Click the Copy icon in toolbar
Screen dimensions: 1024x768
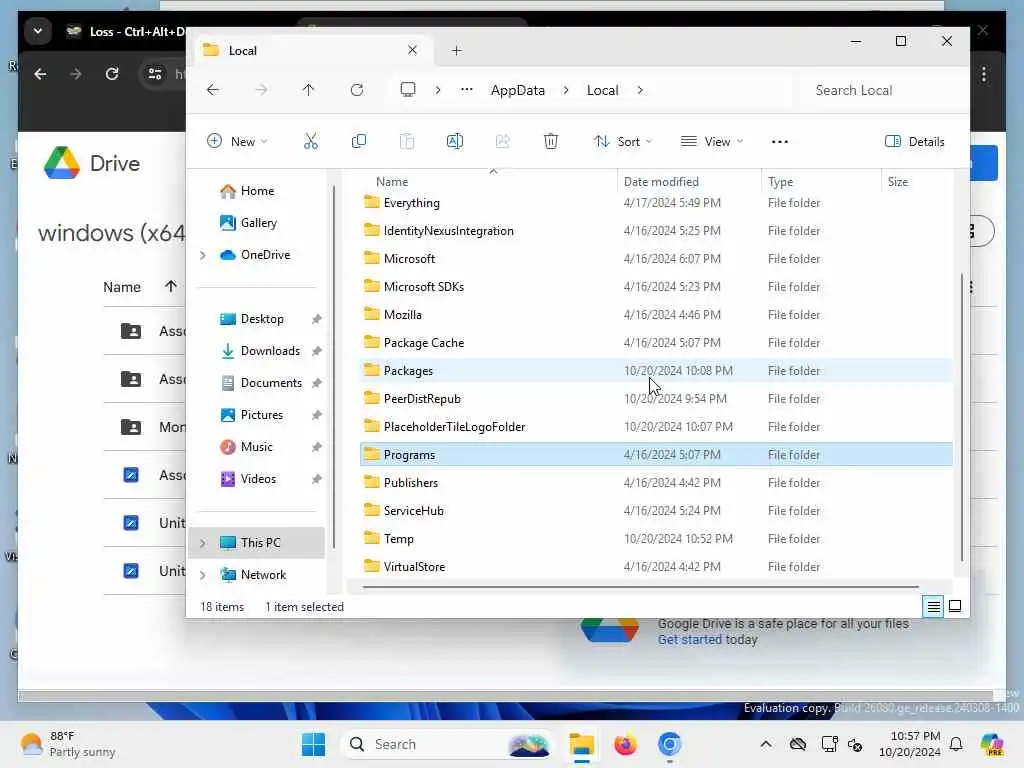coord(359,141)
